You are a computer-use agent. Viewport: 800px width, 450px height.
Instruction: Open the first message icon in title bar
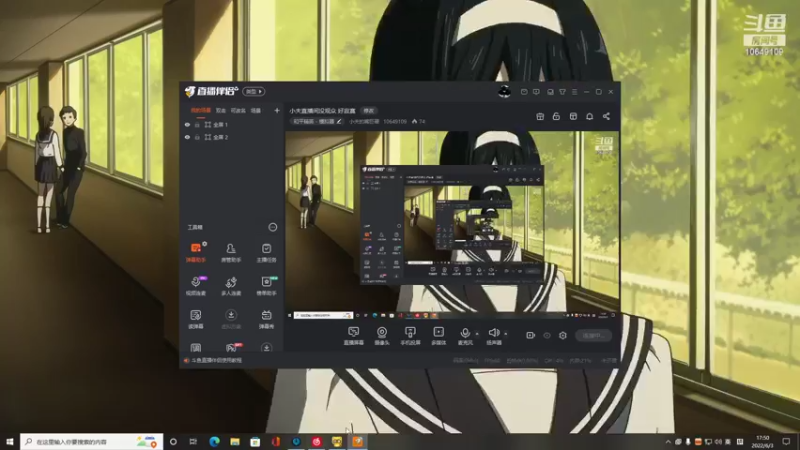point(524,92)
